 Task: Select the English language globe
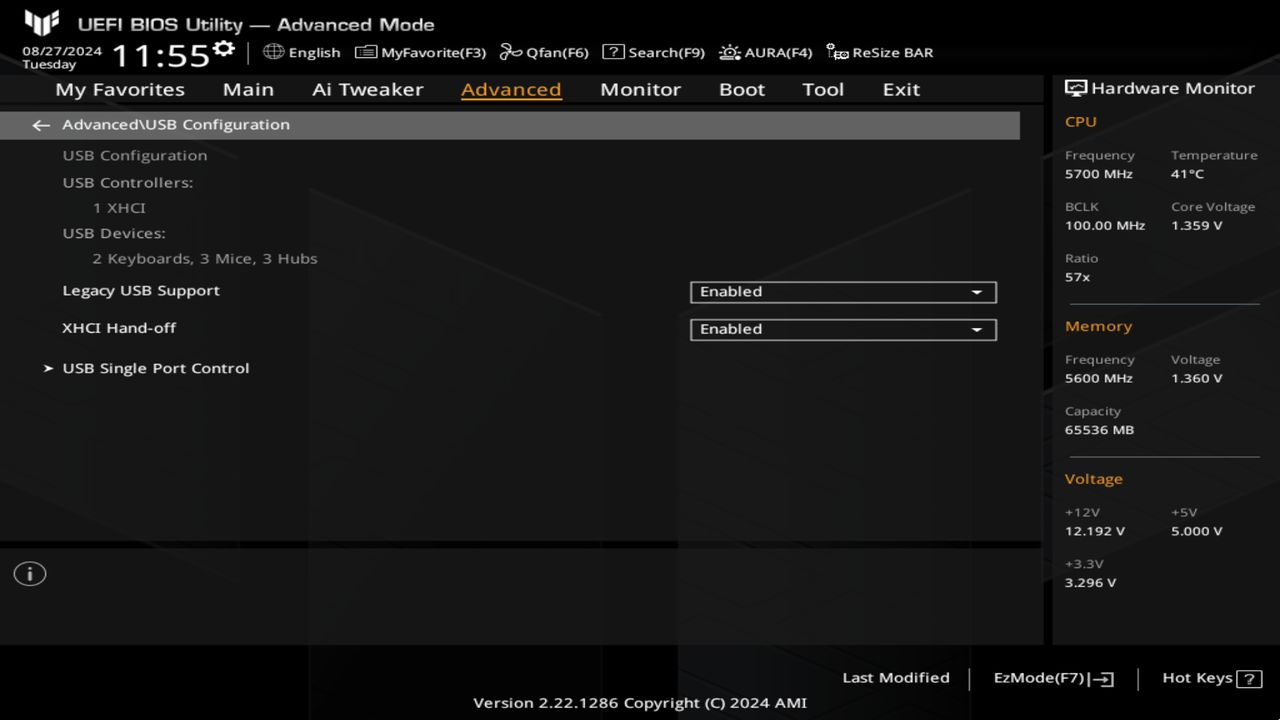(x=273, y=52)
